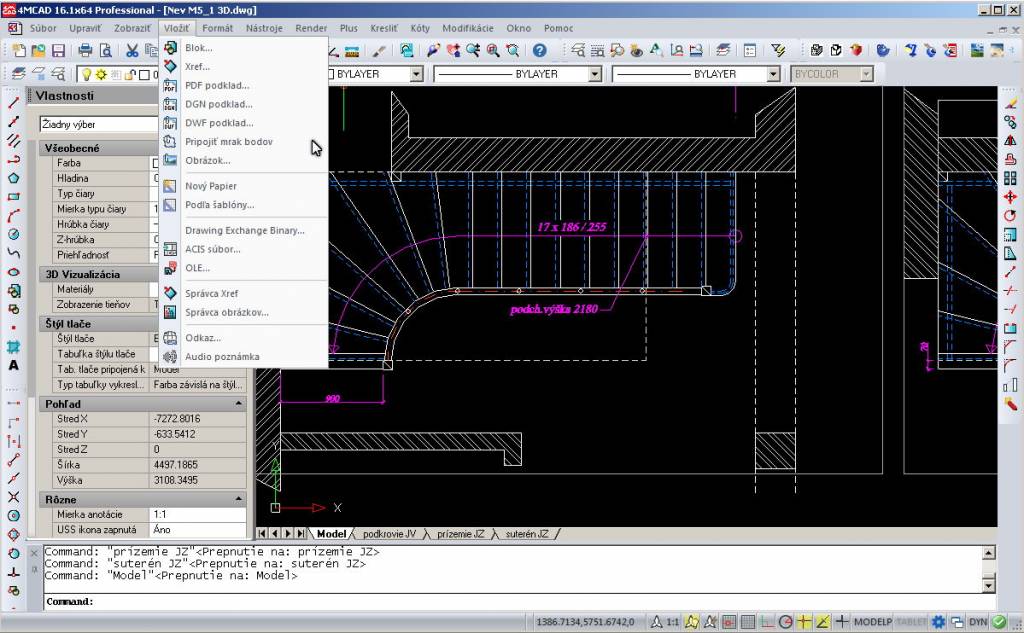Click the properties panel list icon

click(750, 50)
